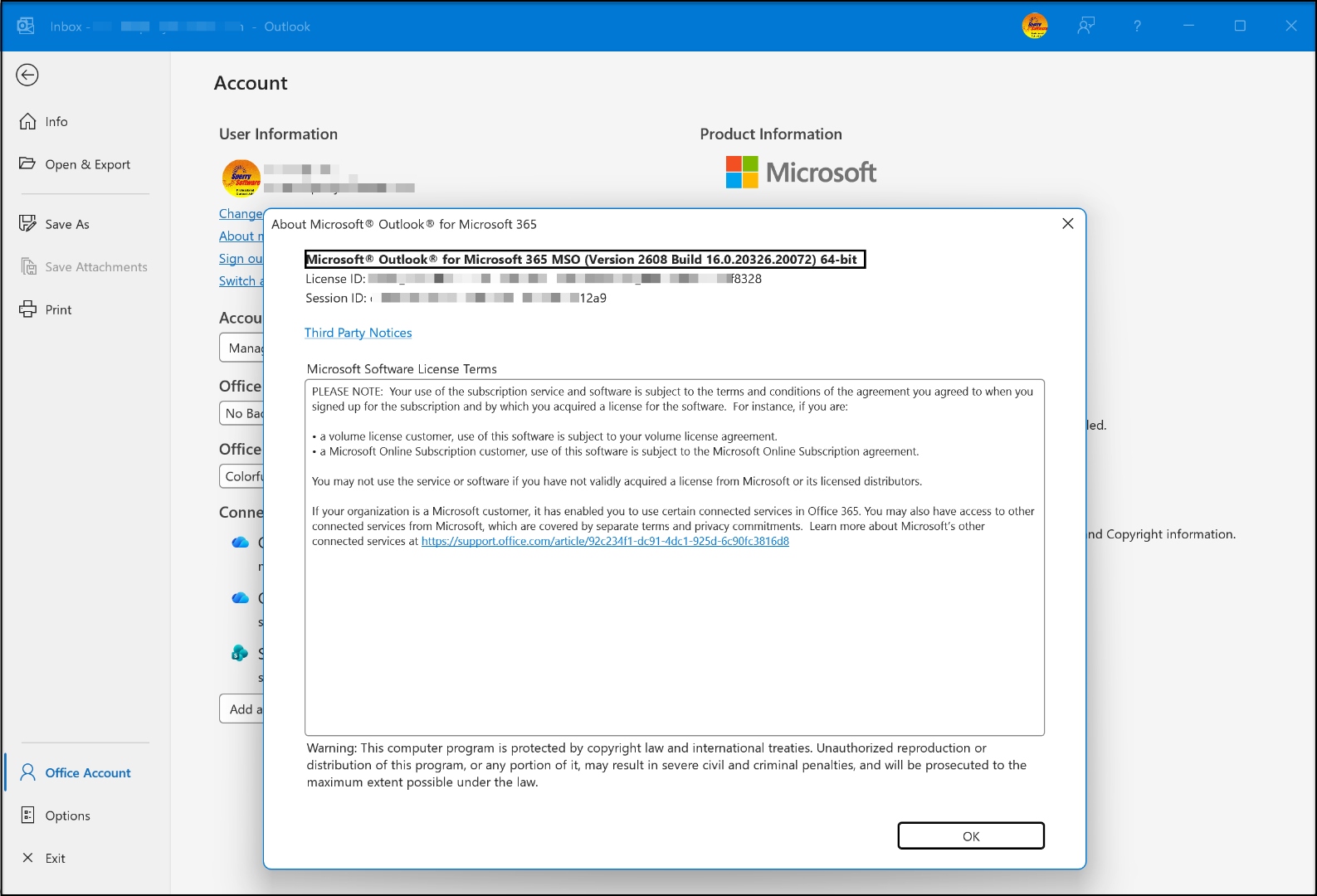This screenshot has height=896, width=1317.
Task: Click the Open & Export folder icon
Action: point(27,163)
